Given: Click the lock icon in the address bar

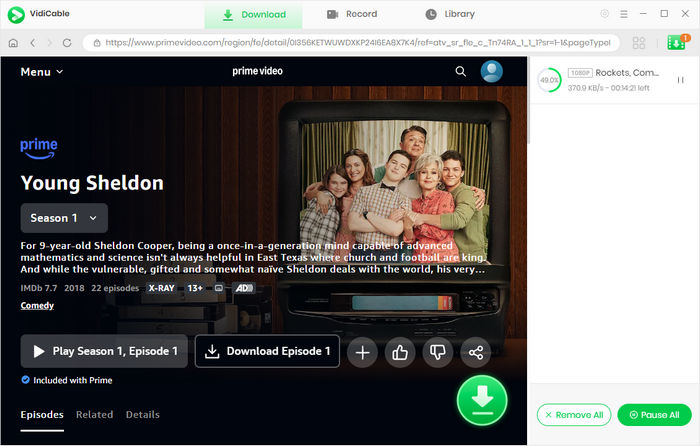Looking at the screenshot, I should [97, 43].
